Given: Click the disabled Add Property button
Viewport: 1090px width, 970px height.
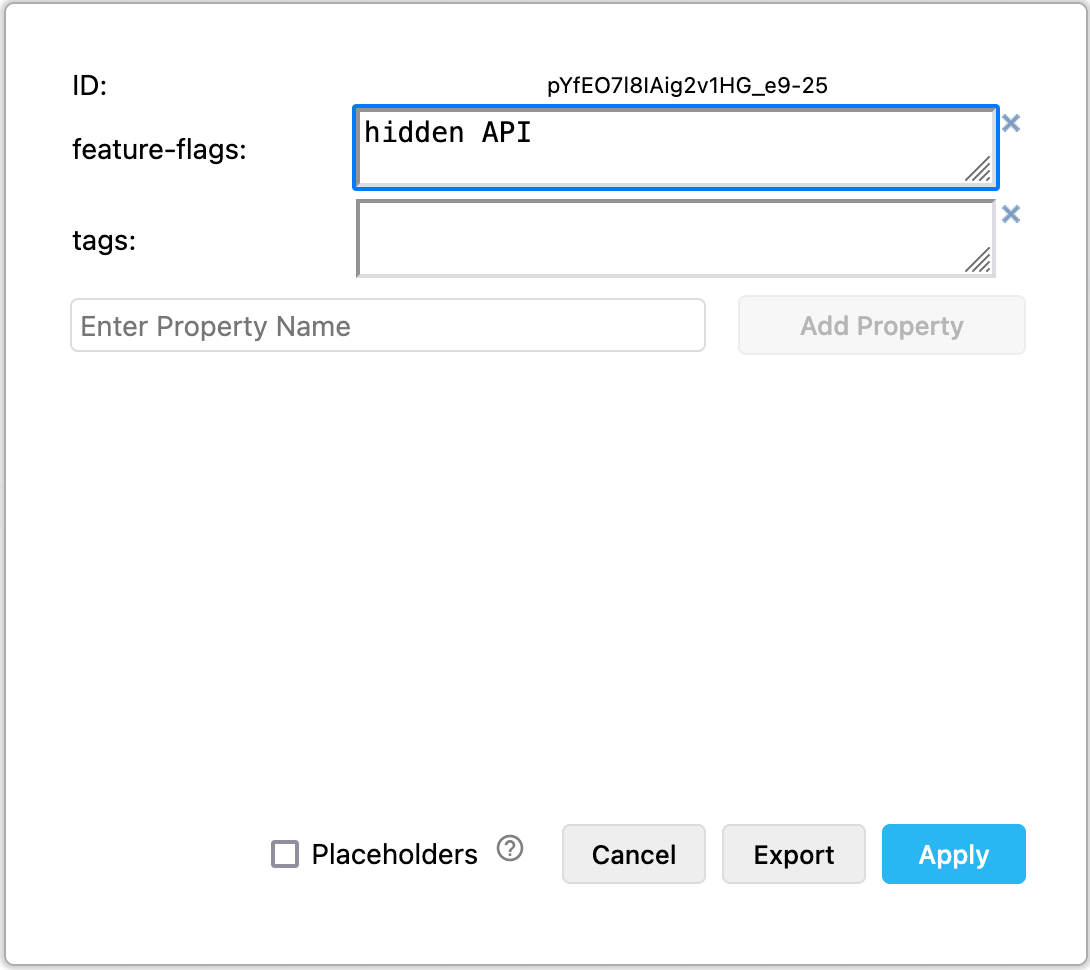Looking at the screenshot, I should pos(881,325).
